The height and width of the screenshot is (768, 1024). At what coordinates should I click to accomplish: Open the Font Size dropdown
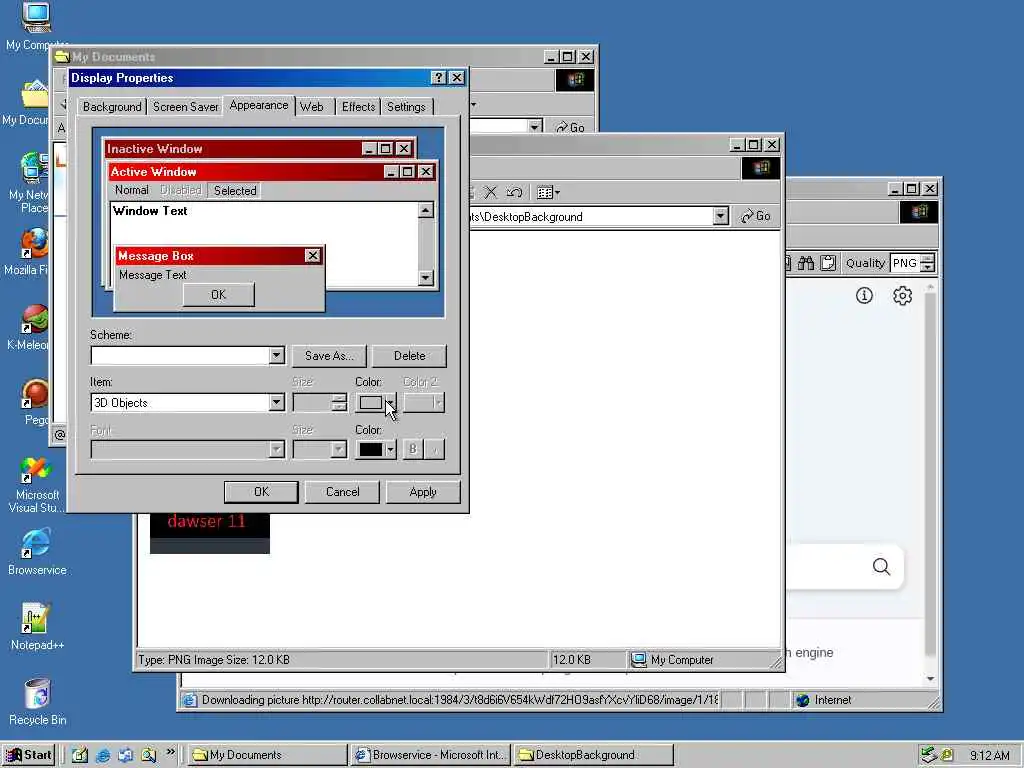338,449
